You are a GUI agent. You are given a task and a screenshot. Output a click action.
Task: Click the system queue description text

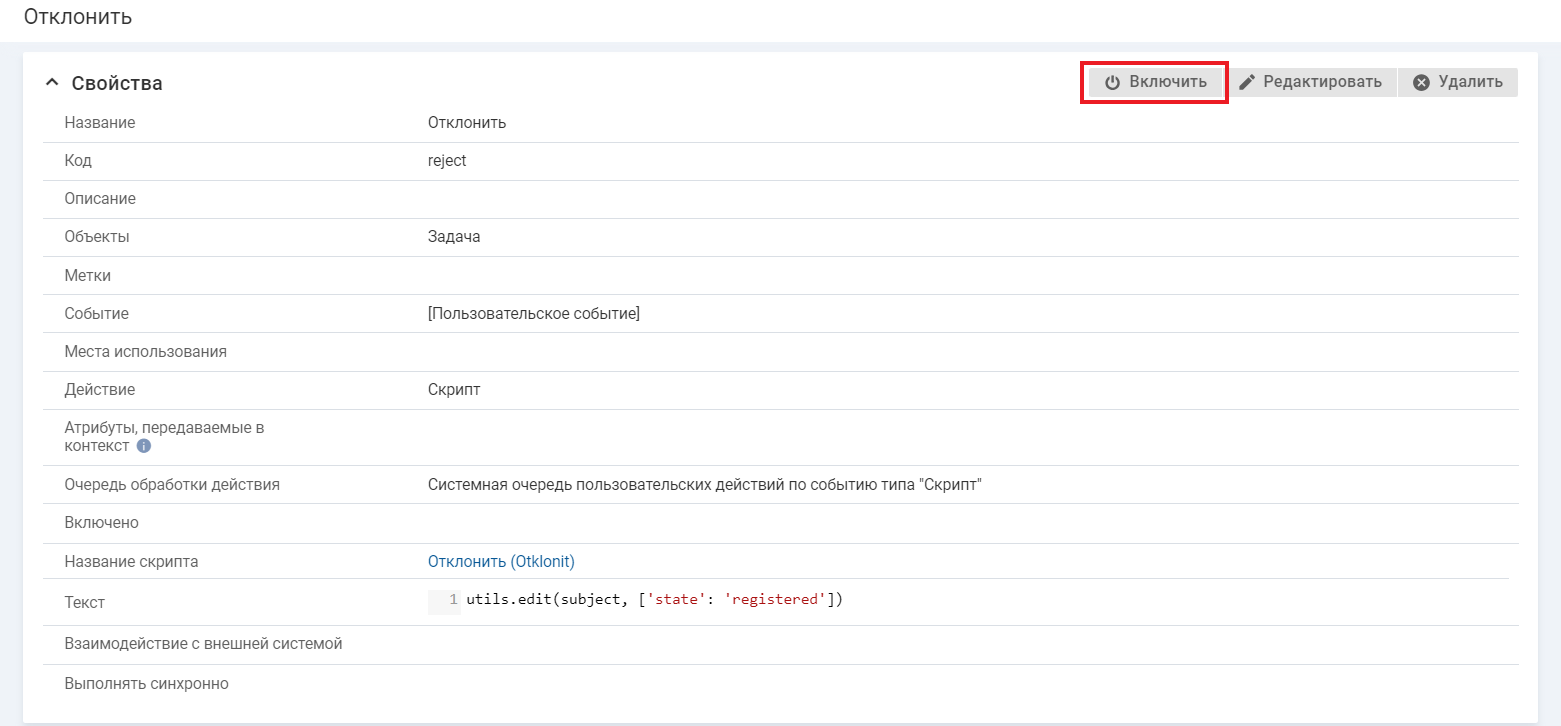705,484
